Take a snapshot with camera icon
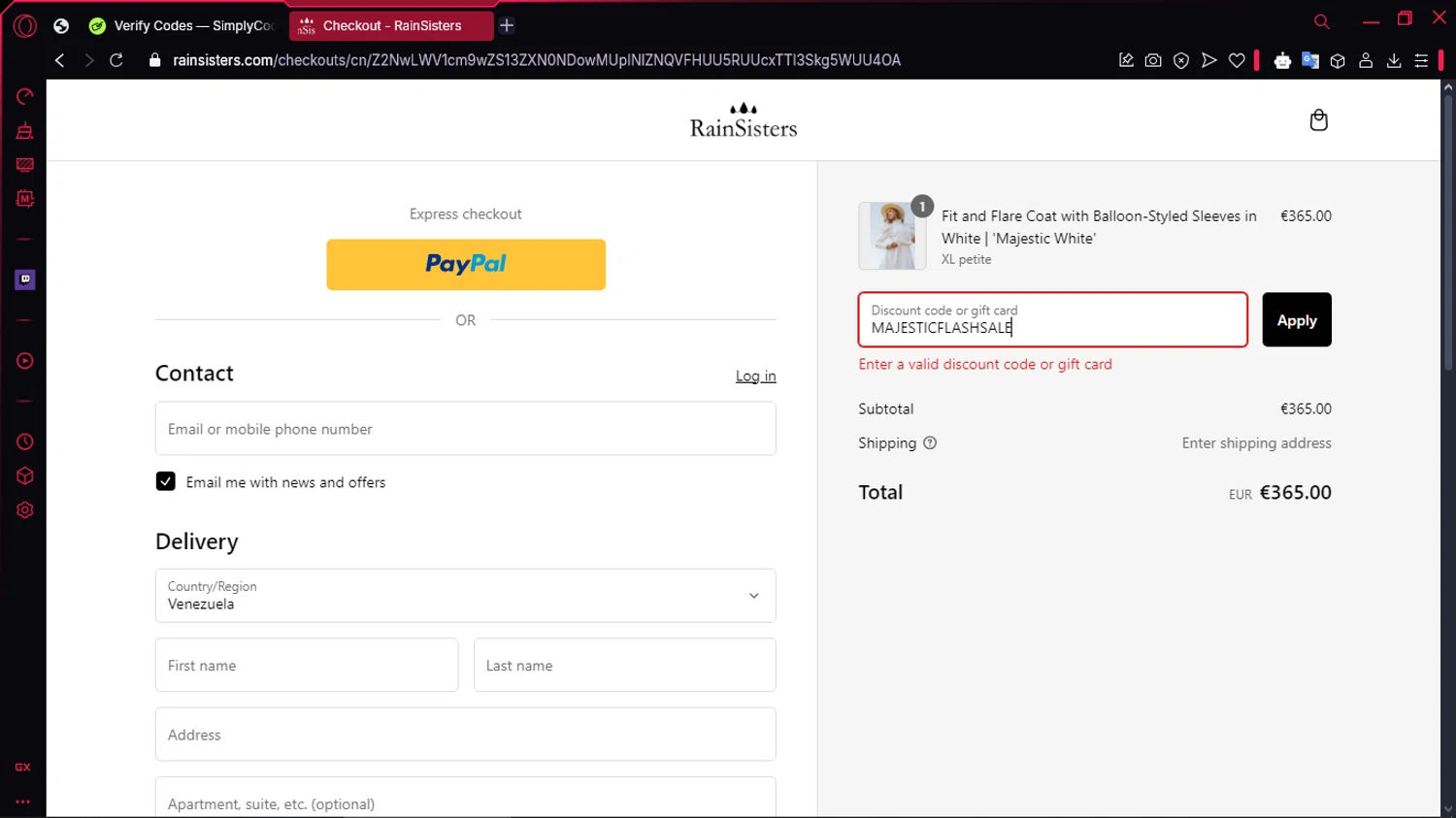This screenshot has width=1456, height=818. coord(1153,60)
